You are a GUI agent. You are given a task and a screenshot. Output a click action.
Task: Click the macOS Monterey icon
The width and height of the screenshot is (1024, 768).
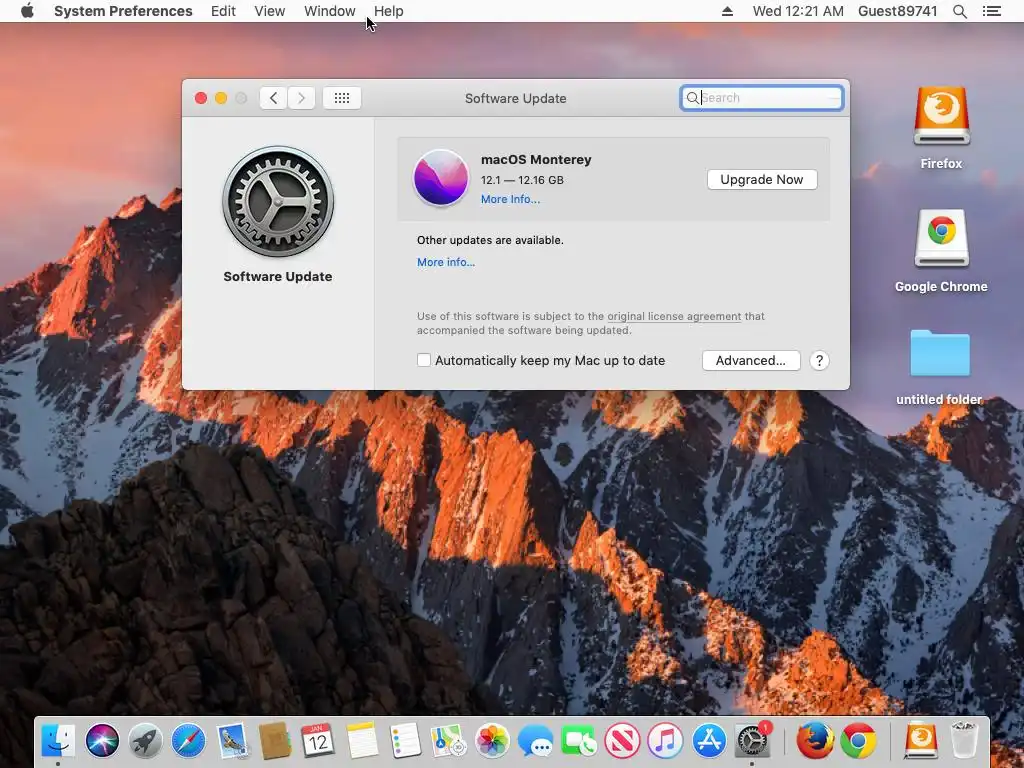click(441, 178)
